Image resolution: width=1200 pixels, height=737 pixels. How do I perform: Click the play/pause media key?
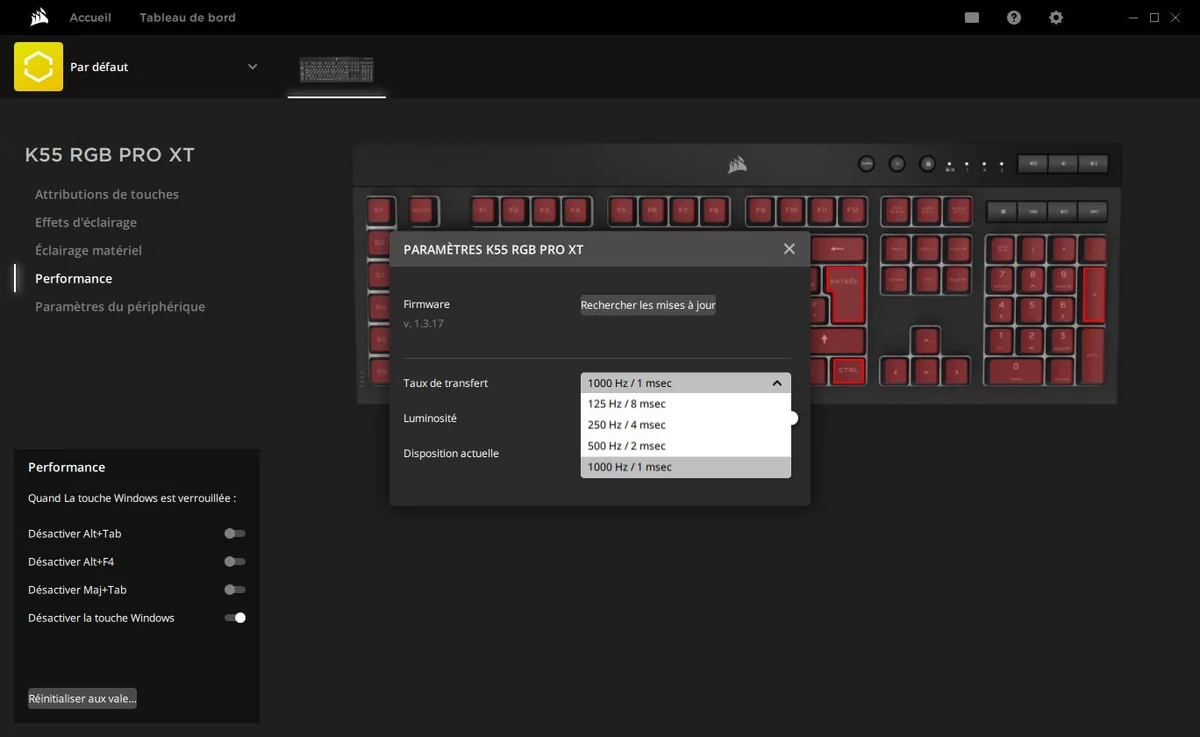coord(1063,211)
